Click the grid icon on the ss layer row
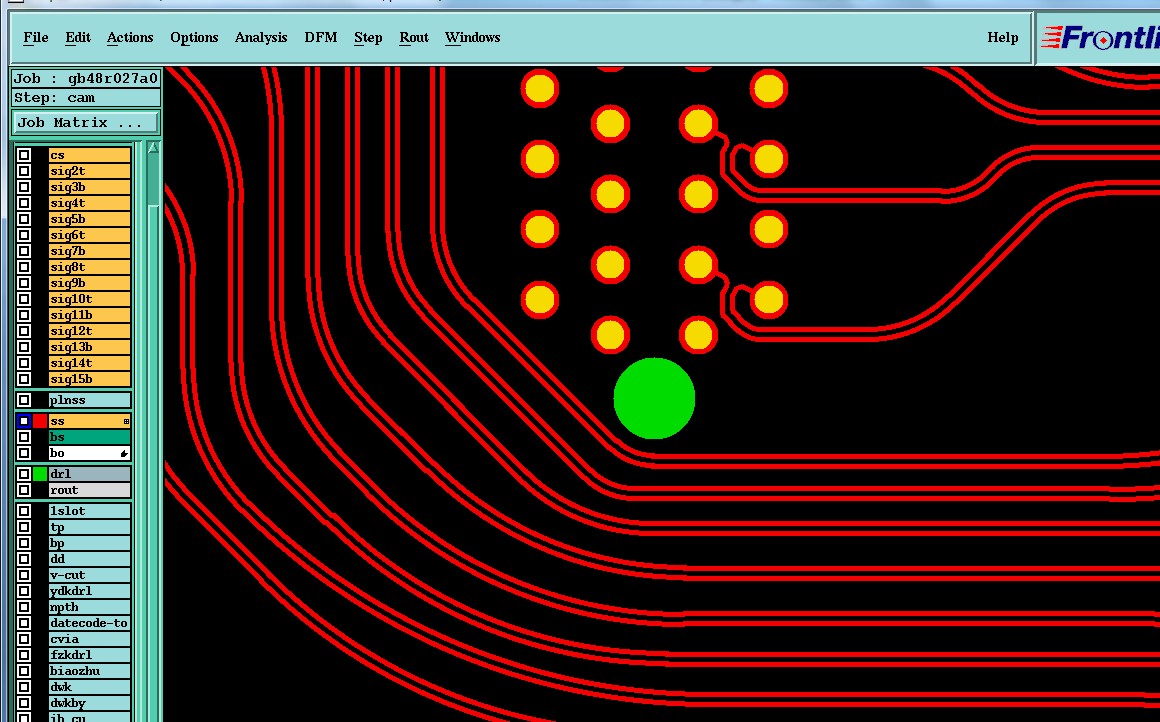 (127, 421)
